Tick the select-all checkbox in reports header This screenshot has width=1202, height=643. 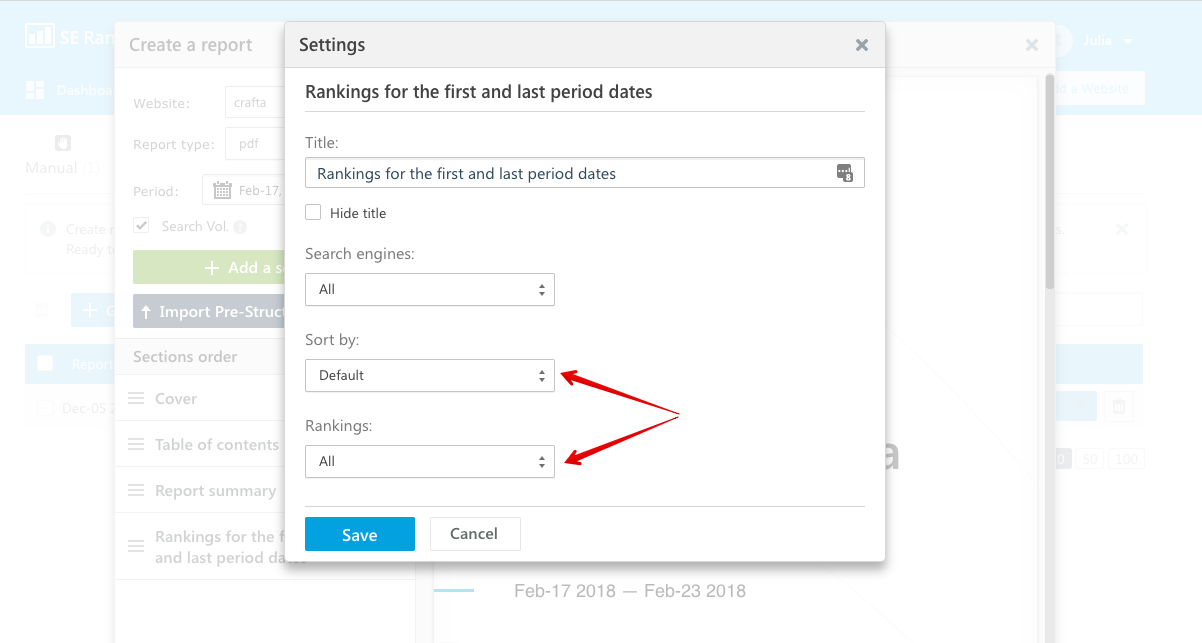pos(45,363)
